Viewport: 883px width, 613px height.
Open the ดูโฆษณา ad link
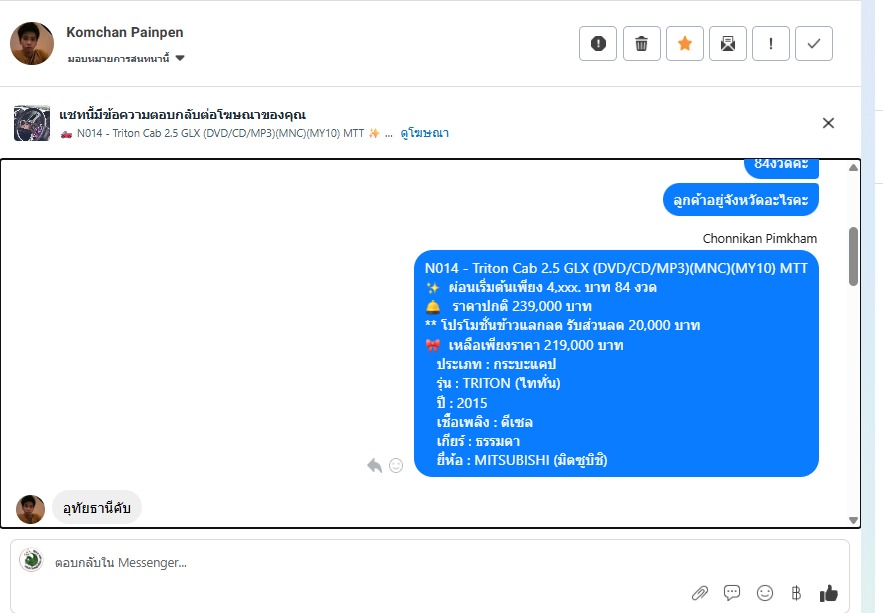pos(425,133)
